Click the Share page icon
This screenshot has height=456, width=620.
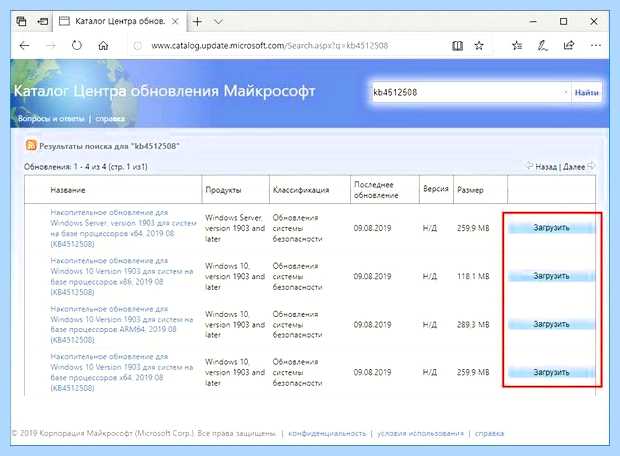pos(569,45)
